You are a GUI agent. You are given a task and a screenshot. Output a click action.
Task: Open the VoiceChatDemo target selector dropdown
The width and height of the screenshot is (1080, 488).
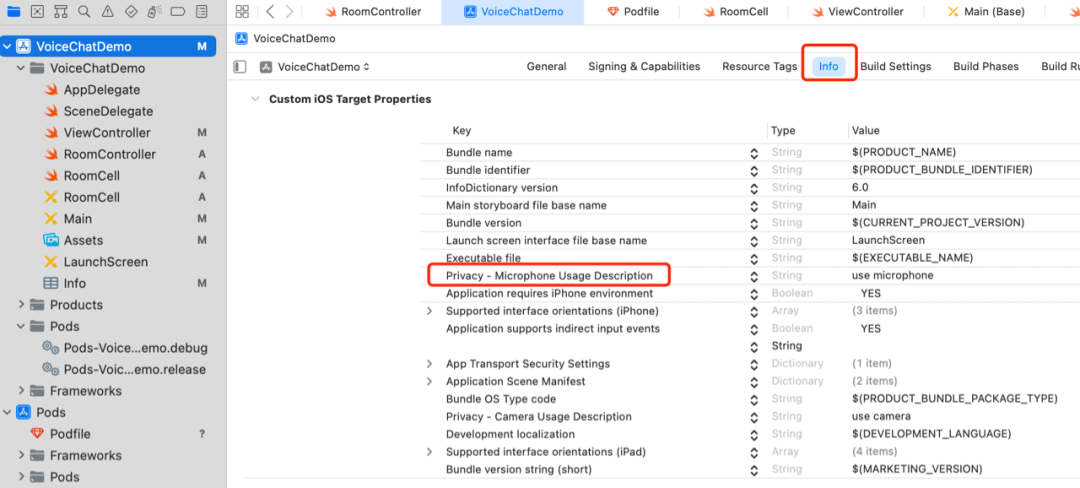tap(315, 67)
